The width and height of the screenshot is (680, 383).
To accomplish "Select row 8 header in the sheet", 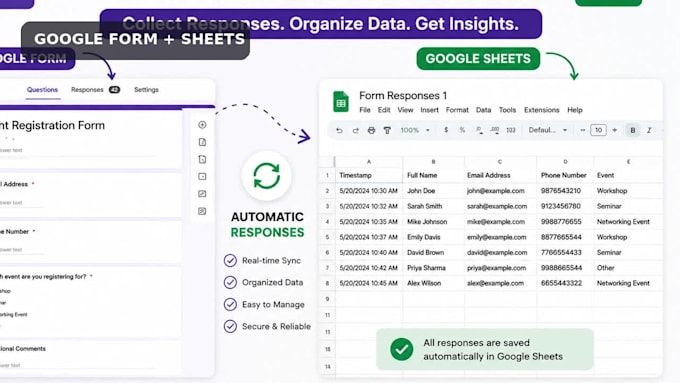I will tap(327, 283).
